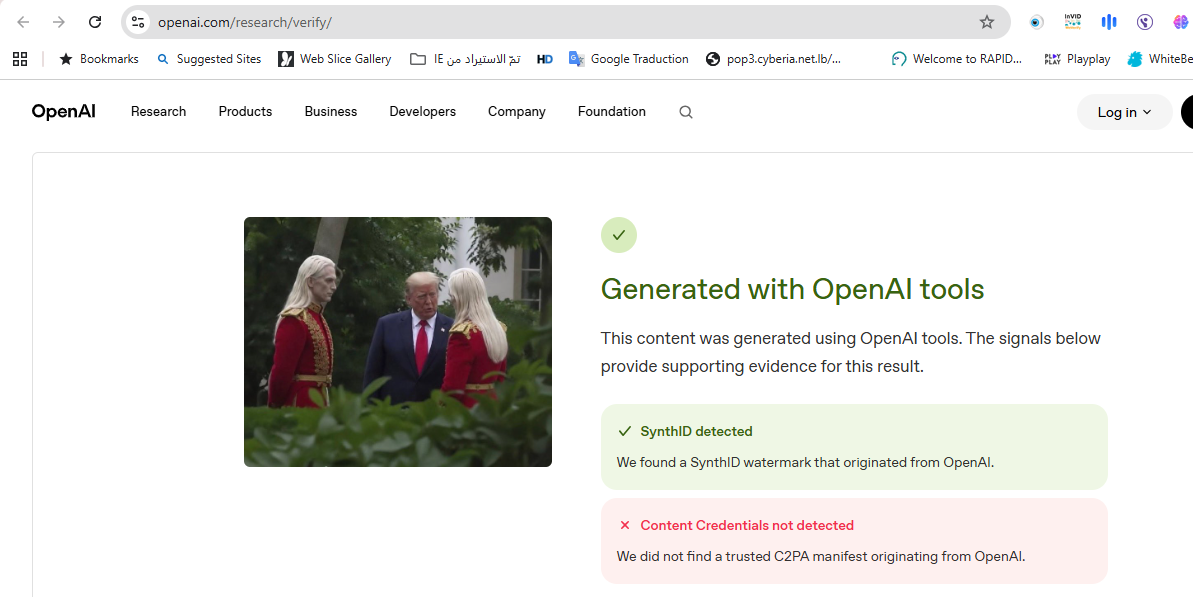
Task: Select 'Content Credentials not detected' label
Action: click(747, 526)
